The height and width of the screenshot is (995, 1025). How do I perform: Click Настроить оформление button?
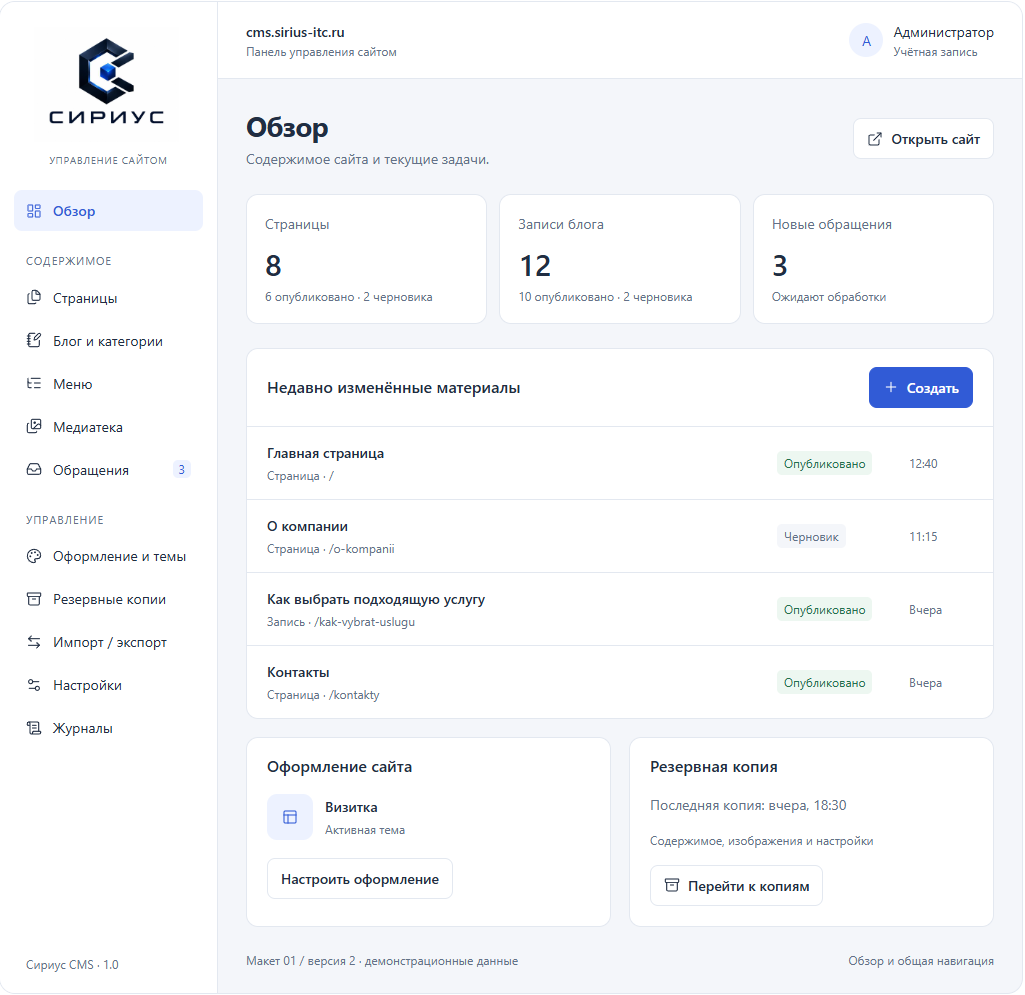(360, 879)
